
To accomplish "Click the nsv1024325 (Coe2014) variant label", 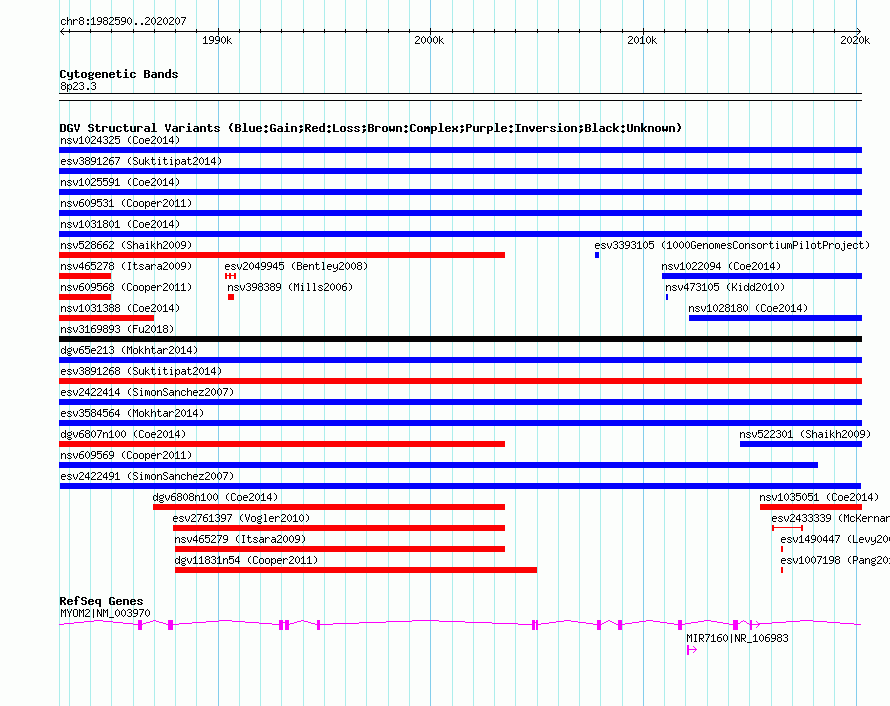I will click(120, 140).
